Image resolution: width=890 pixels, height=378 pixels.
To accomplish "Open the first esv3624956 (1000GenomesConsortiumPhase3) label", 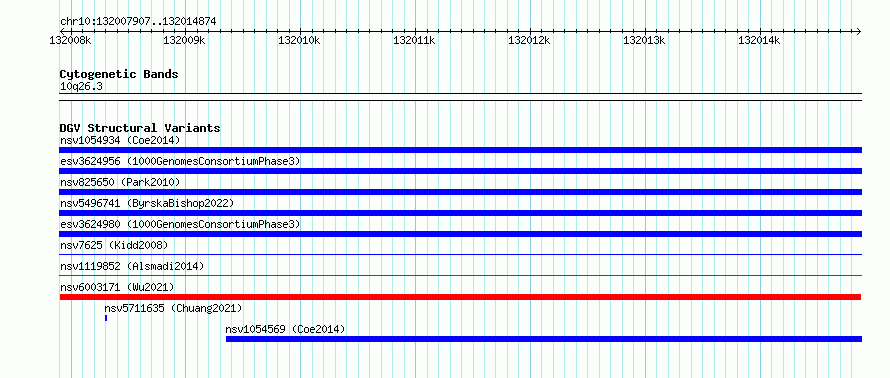I will point(180,161).
